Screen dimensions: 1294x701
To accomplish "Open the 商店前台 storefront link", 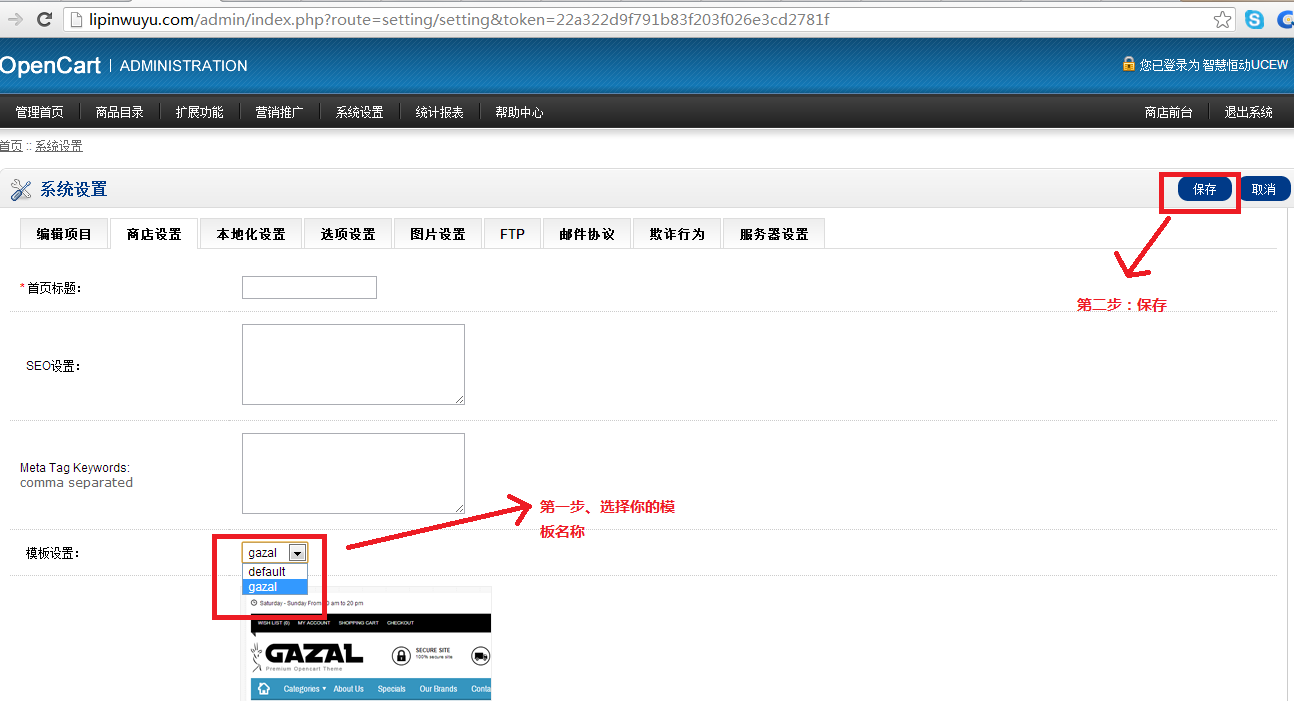I will 1168,111.
